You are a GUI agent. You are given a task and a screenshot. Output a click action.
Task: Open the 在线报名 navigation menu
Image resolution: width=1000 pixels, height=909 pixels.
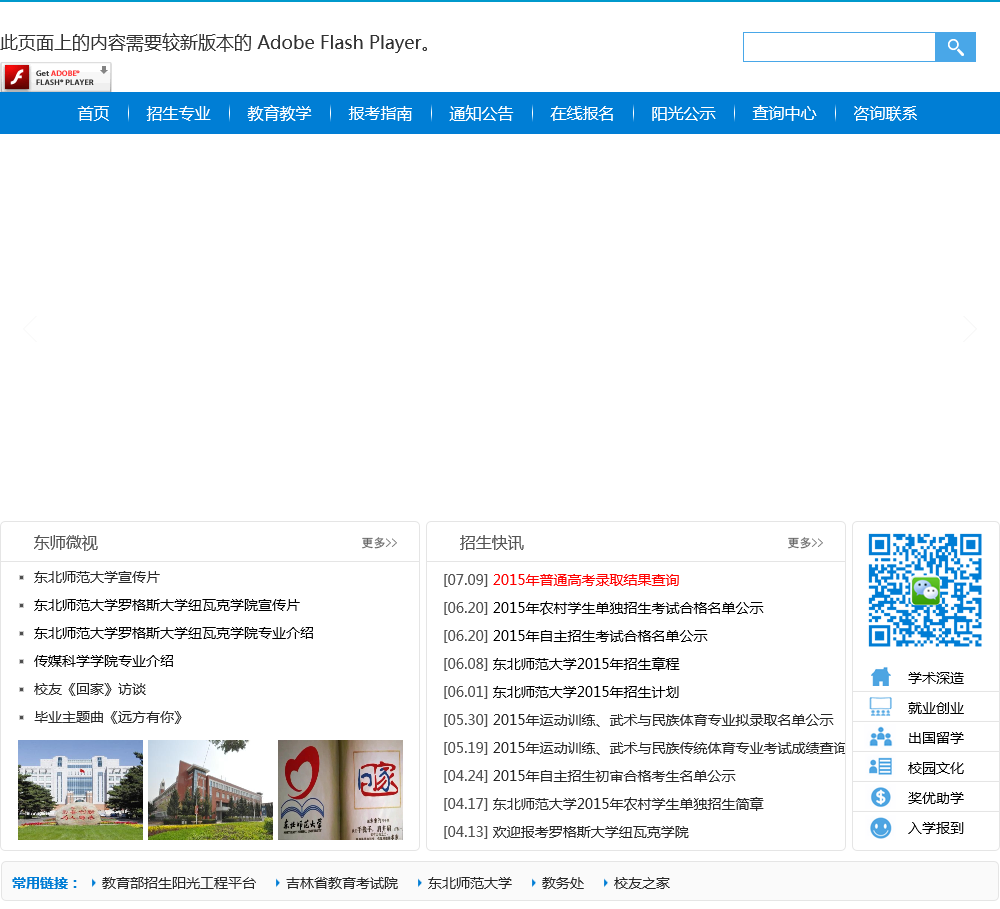click(x=582, y=113)
